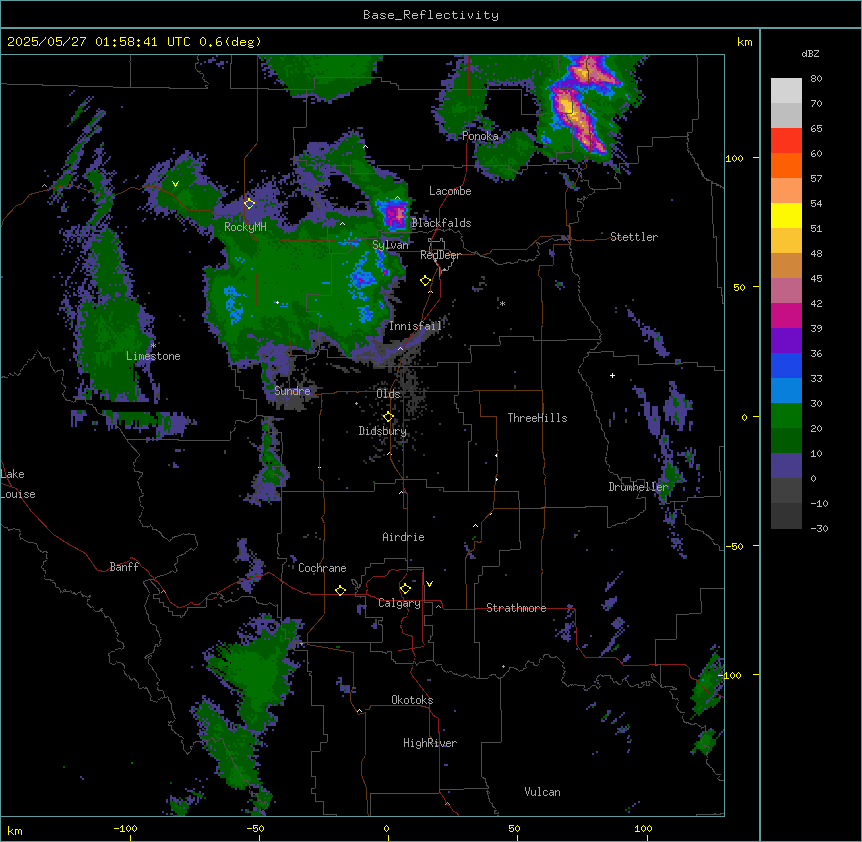The width and height of the screenshot is (862, 842).
Task: Click the ThreeHills city label
Action: pos(537,418)
